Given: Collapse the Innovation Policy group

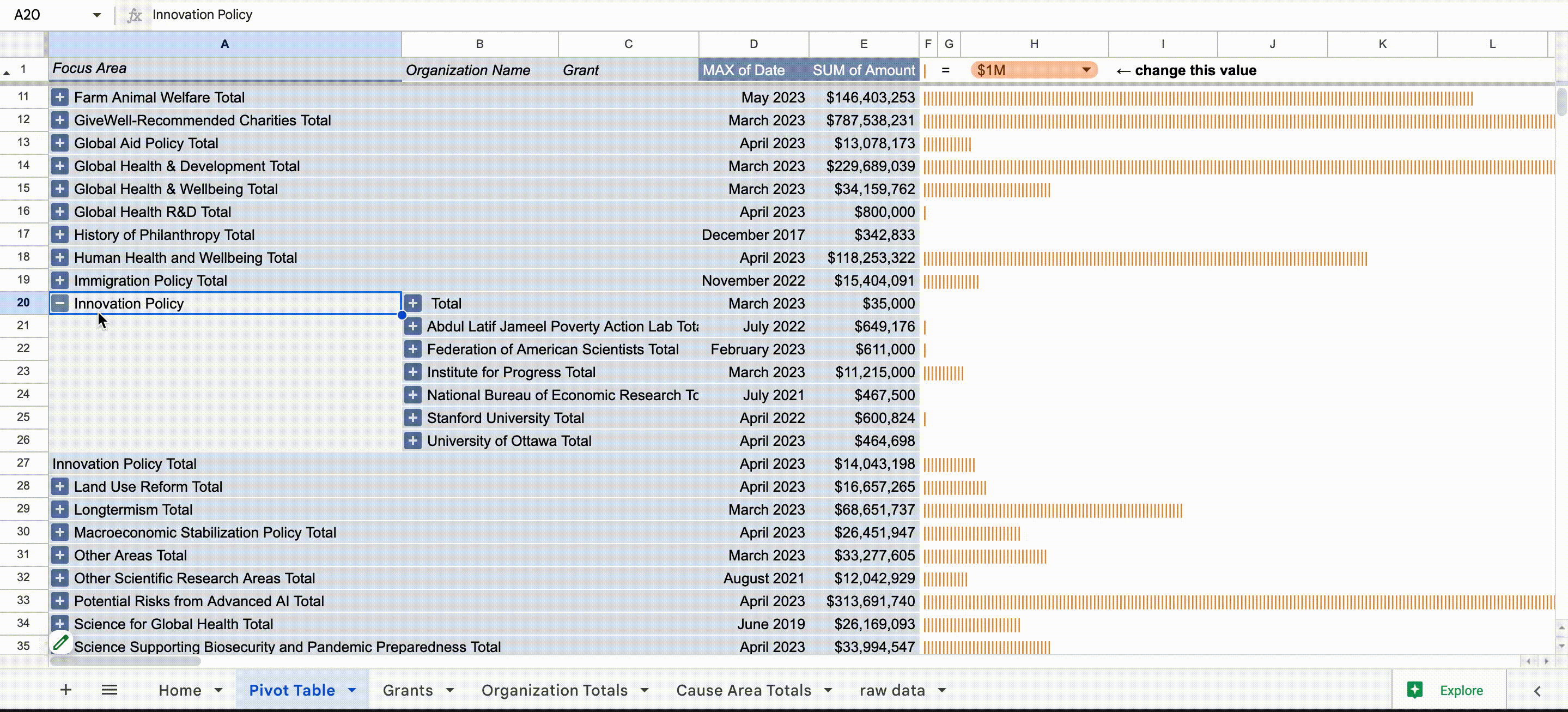Looking at the screenshot, I should [59, 303].
